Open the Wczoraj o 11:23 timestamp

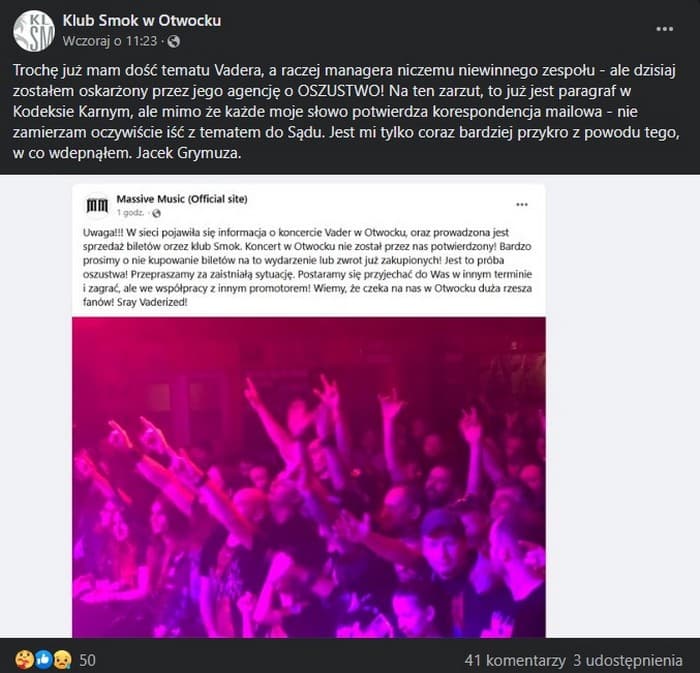pos(110,41)
